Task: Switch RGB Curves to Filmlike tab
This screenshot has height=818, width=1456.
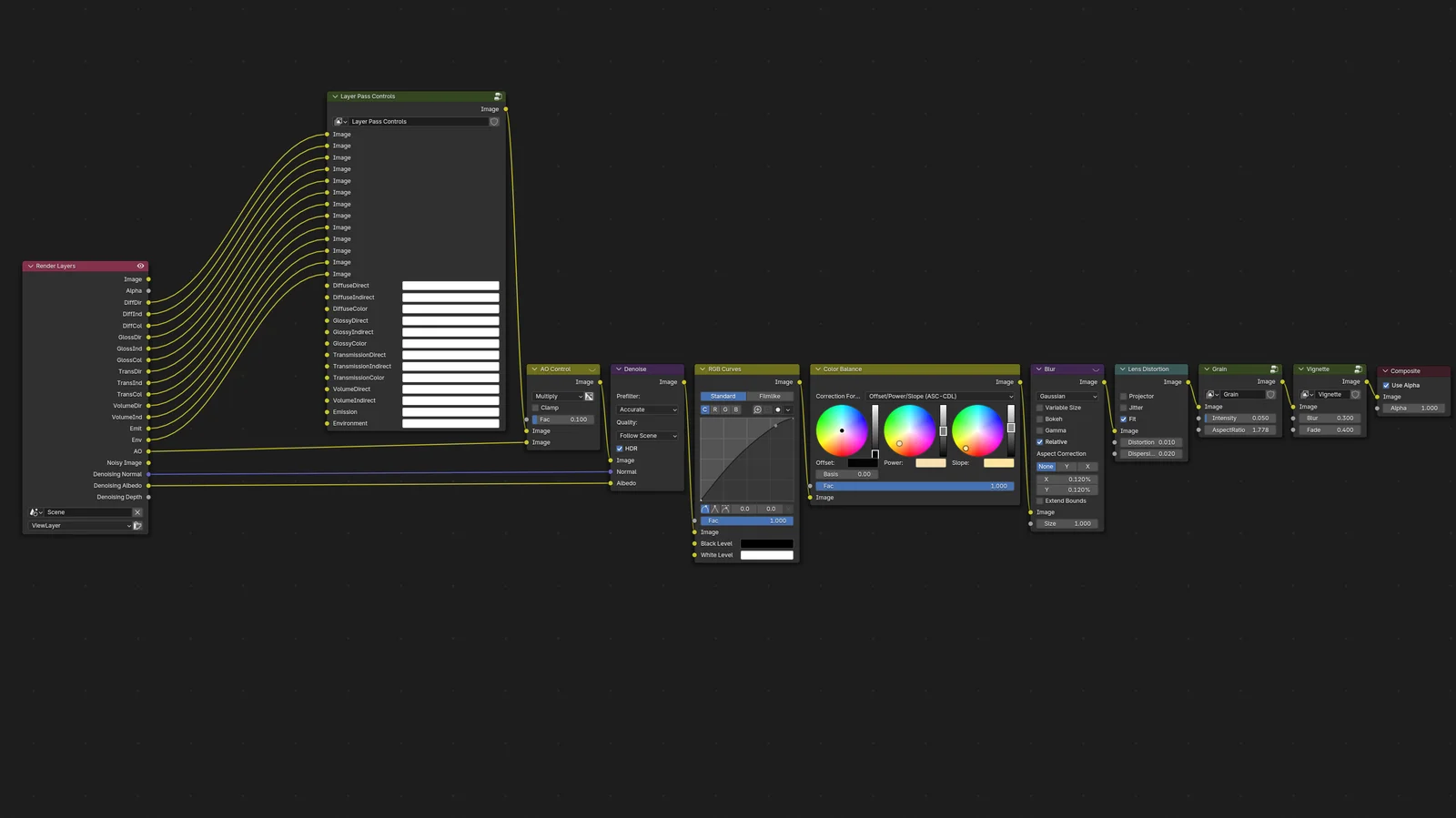Action: point(770,397)
